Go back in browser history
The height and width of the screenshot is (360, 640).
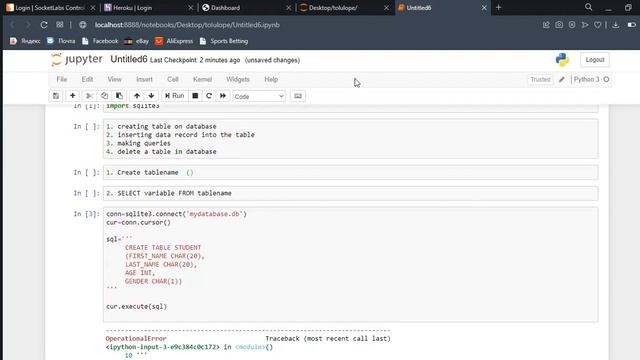(x=12, y=25)
